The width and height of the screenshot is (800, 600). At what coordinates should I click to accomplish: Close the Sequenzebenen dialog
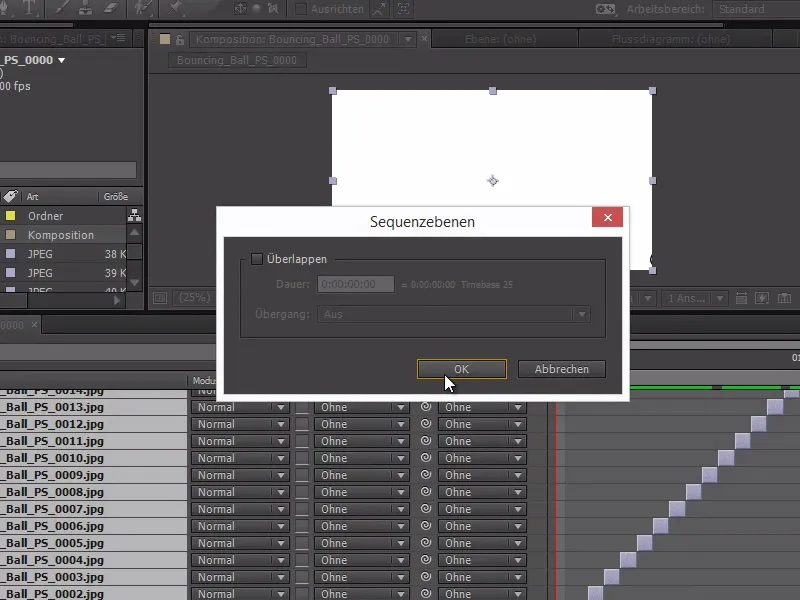tap(607, 217)
